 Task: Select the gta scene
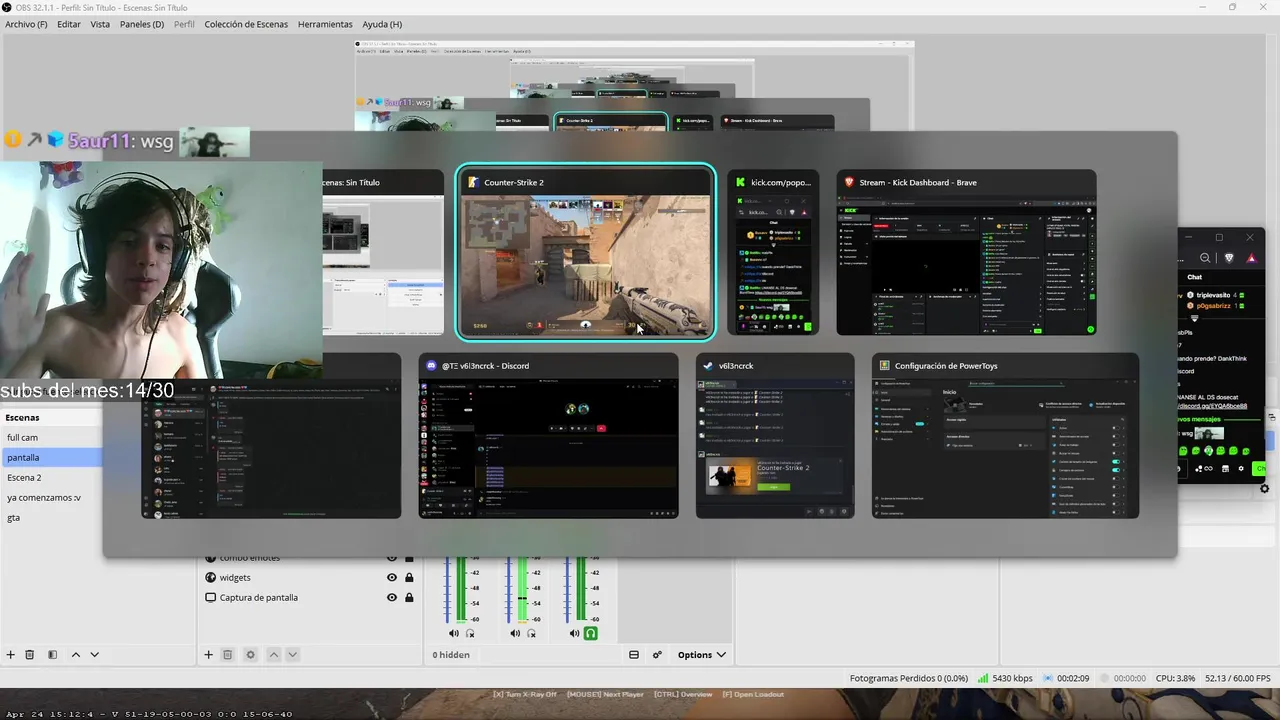[50, 517]
